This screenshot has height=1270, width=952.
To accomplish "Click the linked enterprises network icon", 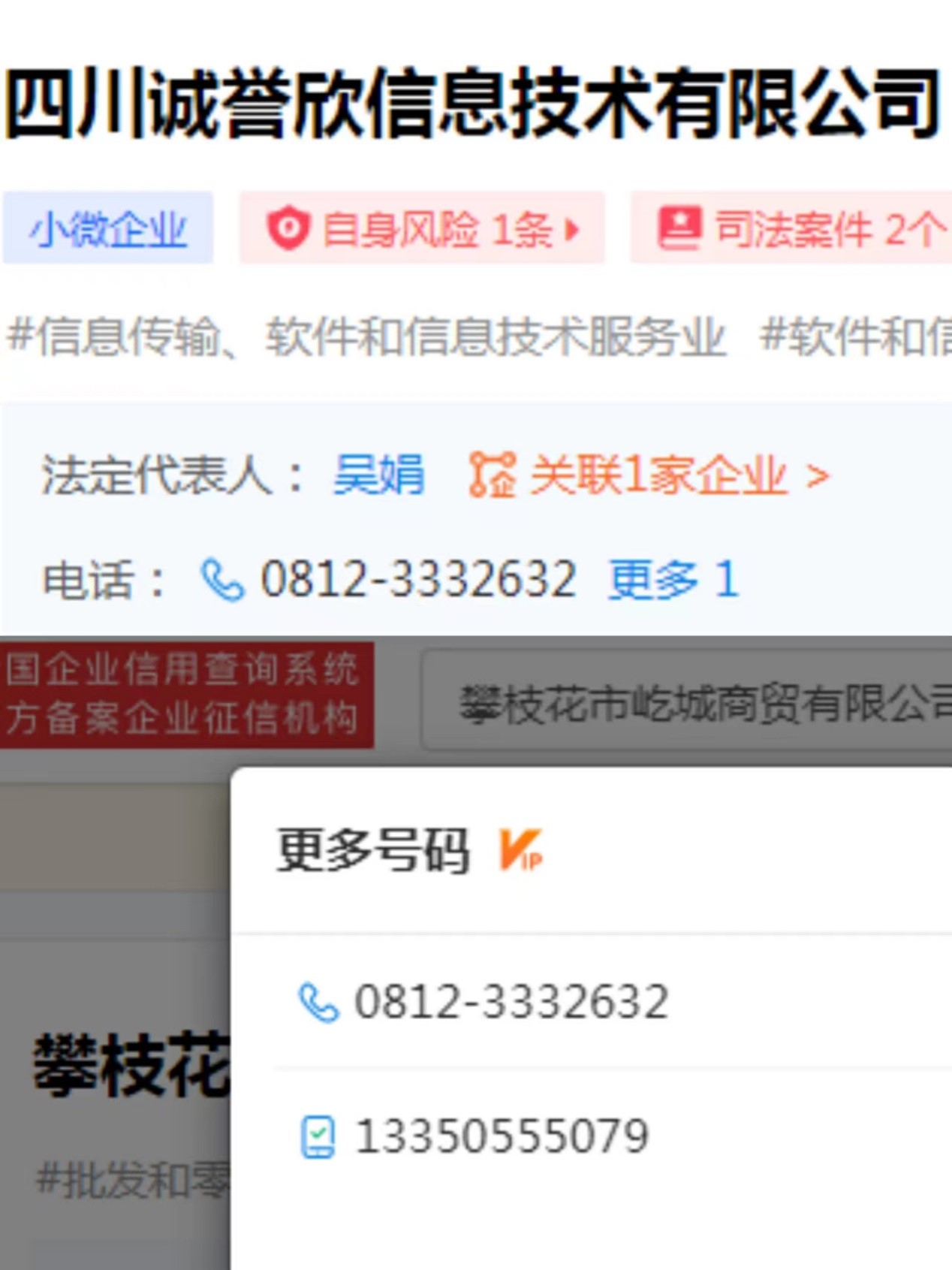I will click(x=492, y=475).
